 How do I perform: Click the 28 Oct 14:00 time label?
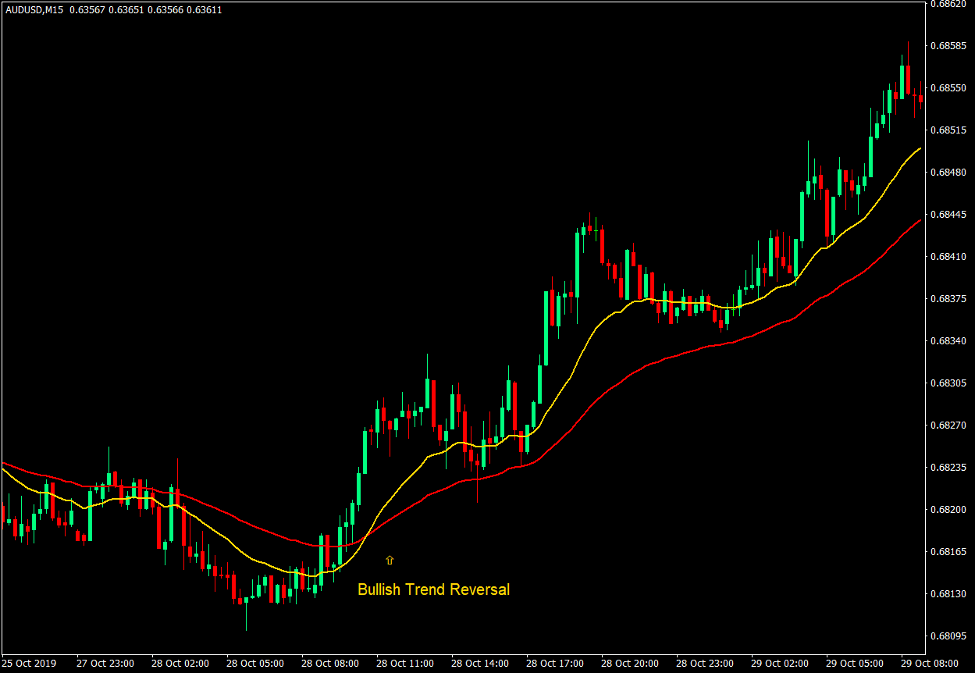pos(480,663)
